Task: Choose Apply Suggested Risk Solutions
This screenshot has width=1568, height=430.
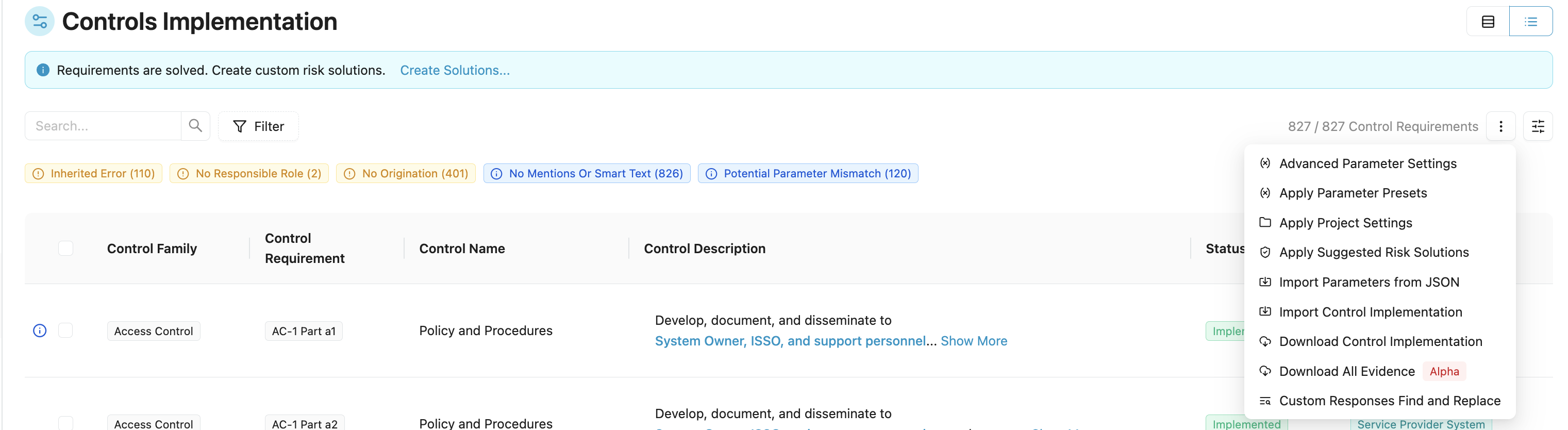Action: (x=1379, y=252)
